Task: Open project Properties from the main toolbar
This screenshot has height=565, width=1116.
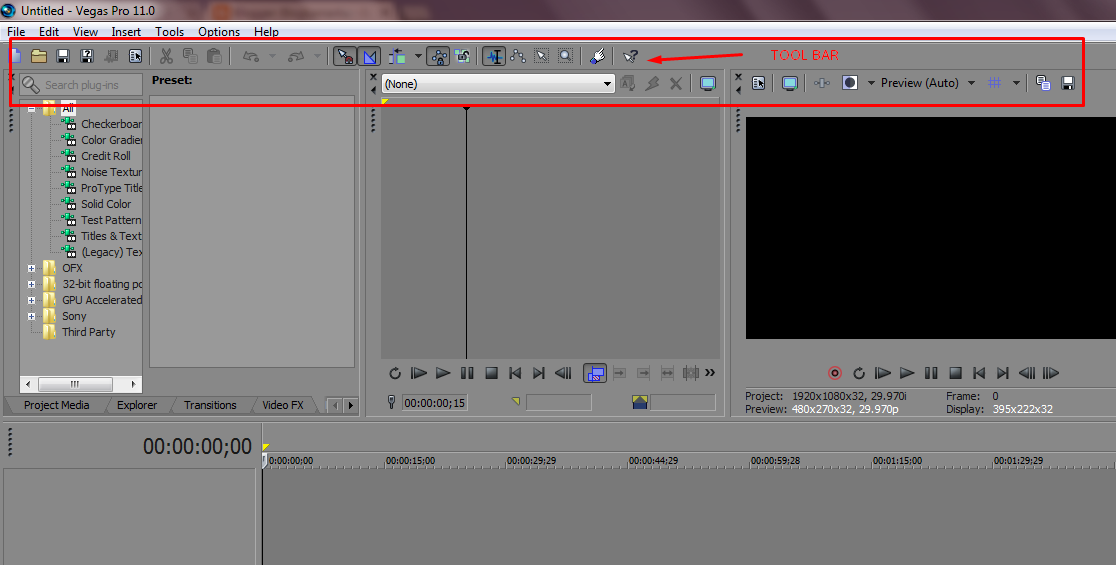Action: (135, 56)
